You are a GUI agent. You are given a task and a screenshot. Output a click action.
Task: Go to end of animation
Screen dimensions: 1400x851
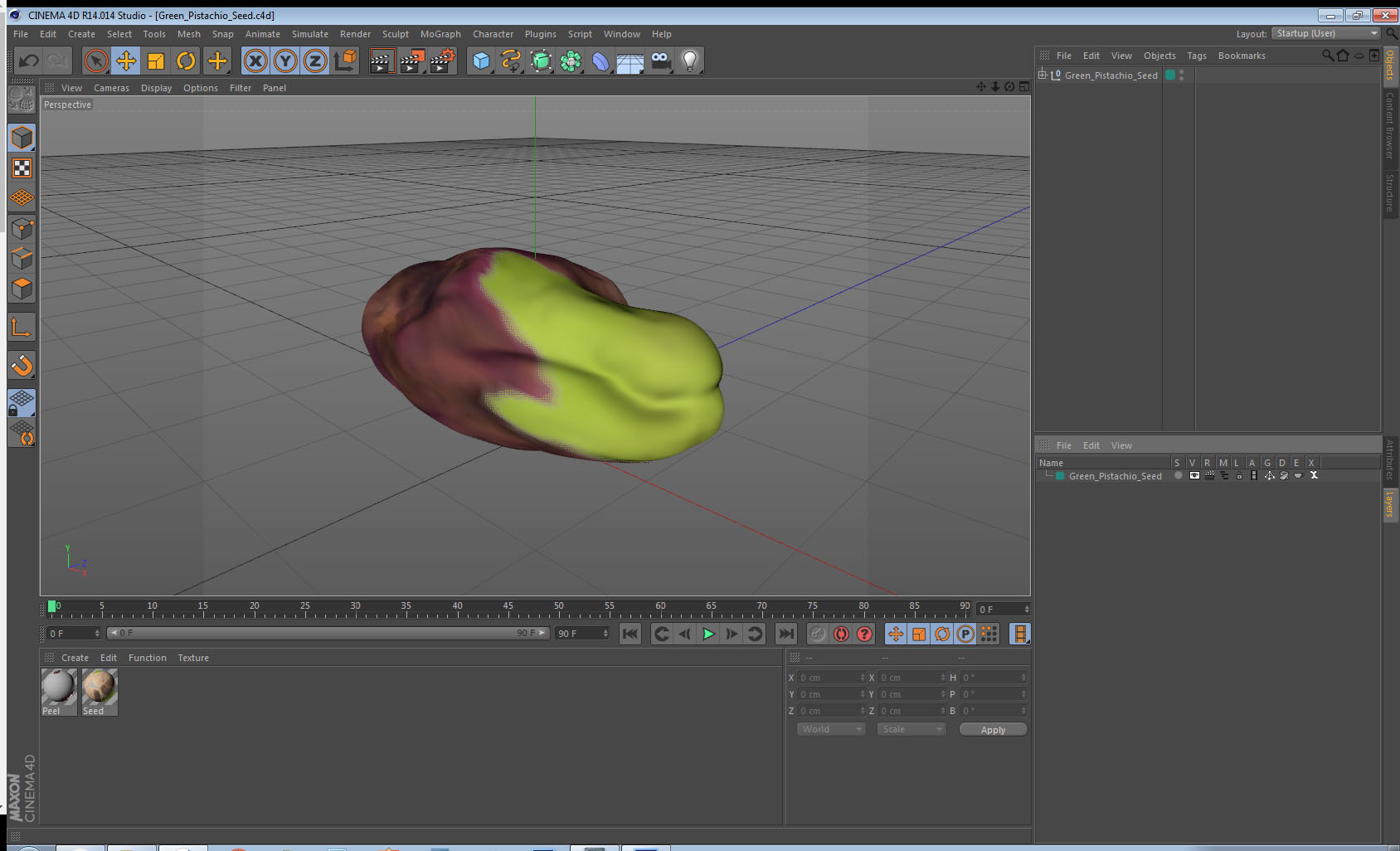tap(785, 634)
